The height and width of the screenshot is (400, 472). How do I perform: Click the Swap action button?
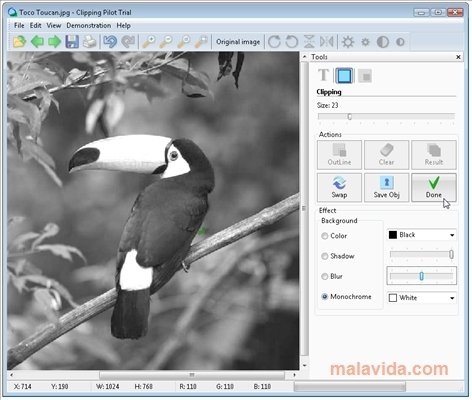[339, 187]
